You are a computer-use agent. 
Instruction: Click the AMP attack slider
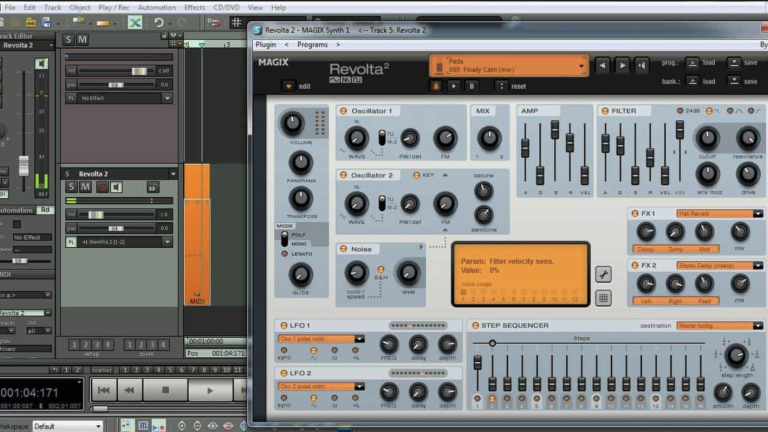point(525,147)
